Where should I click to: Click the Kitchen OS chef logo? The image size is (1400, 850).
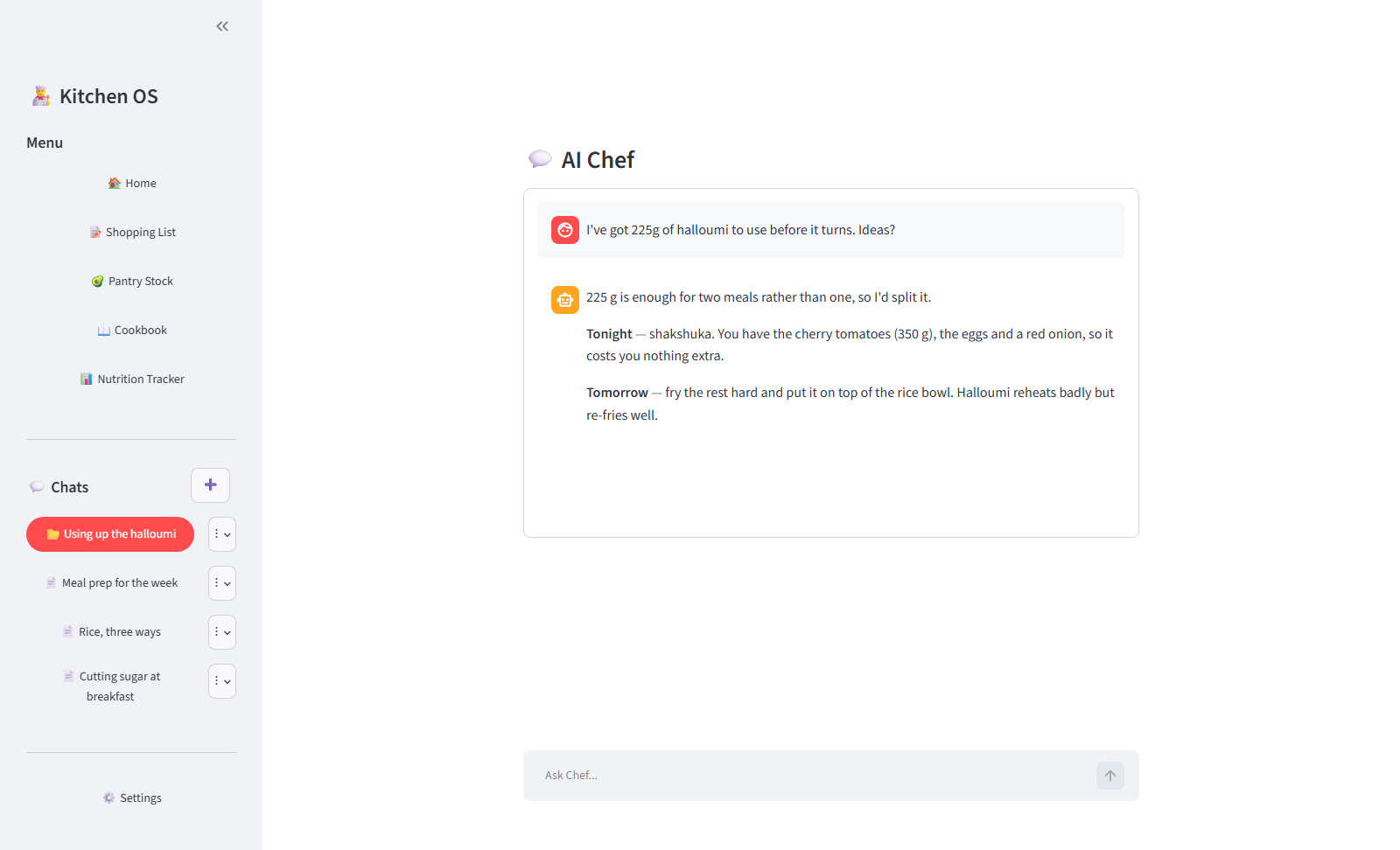pyautogui.click(x=41, y=96)
